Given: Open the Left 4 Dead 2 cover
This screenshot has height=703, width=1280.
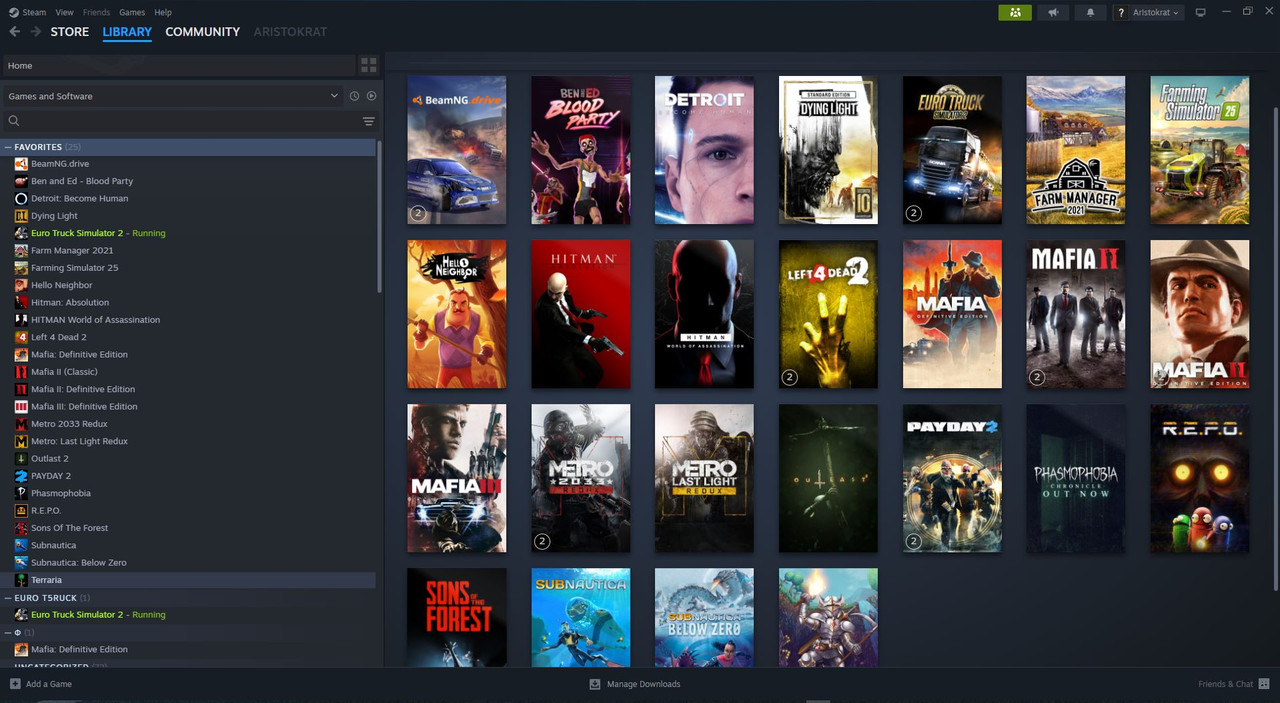Looking at the screenshot, I should coord(828,314).
